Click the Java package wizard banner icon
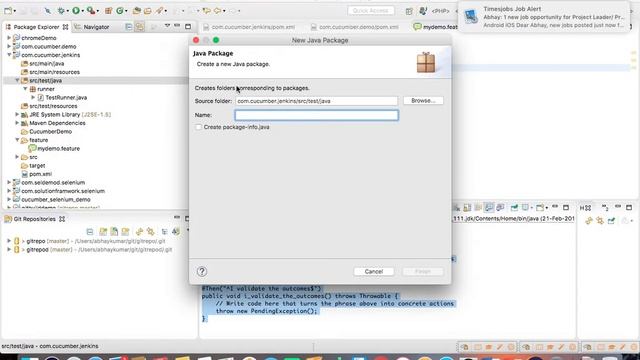 426,62
